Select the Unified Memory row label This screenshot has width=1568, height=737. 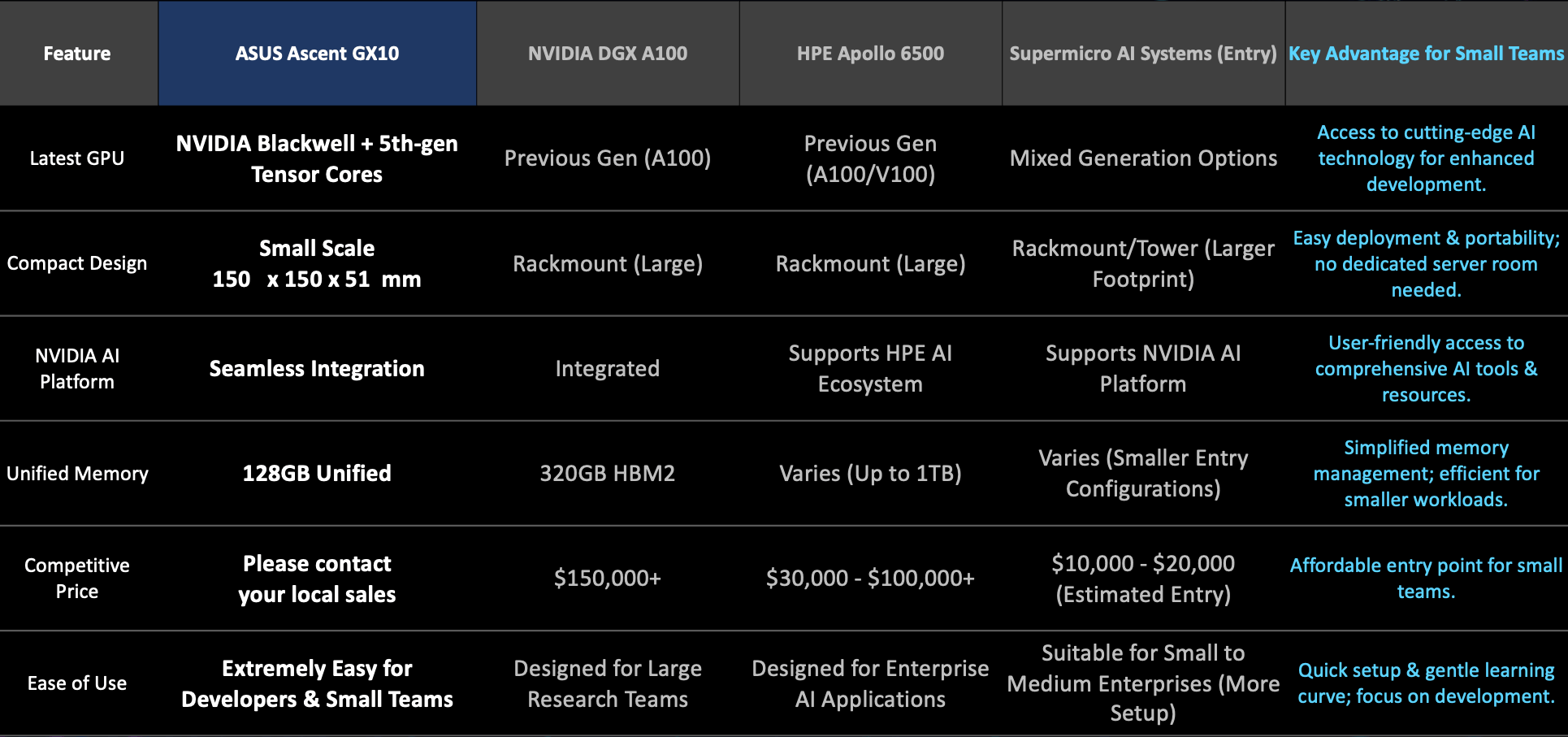(77, 474)
